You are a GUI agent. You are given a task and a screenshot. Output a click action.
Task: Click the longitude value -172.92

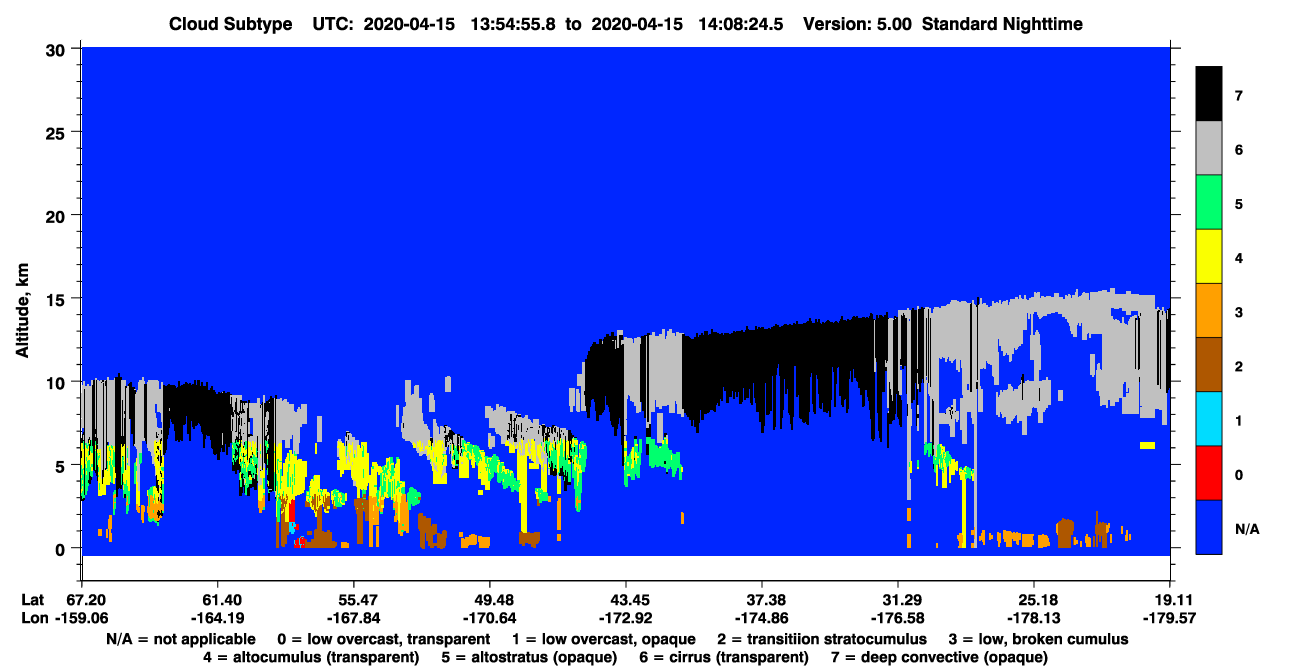click(626, 618)
